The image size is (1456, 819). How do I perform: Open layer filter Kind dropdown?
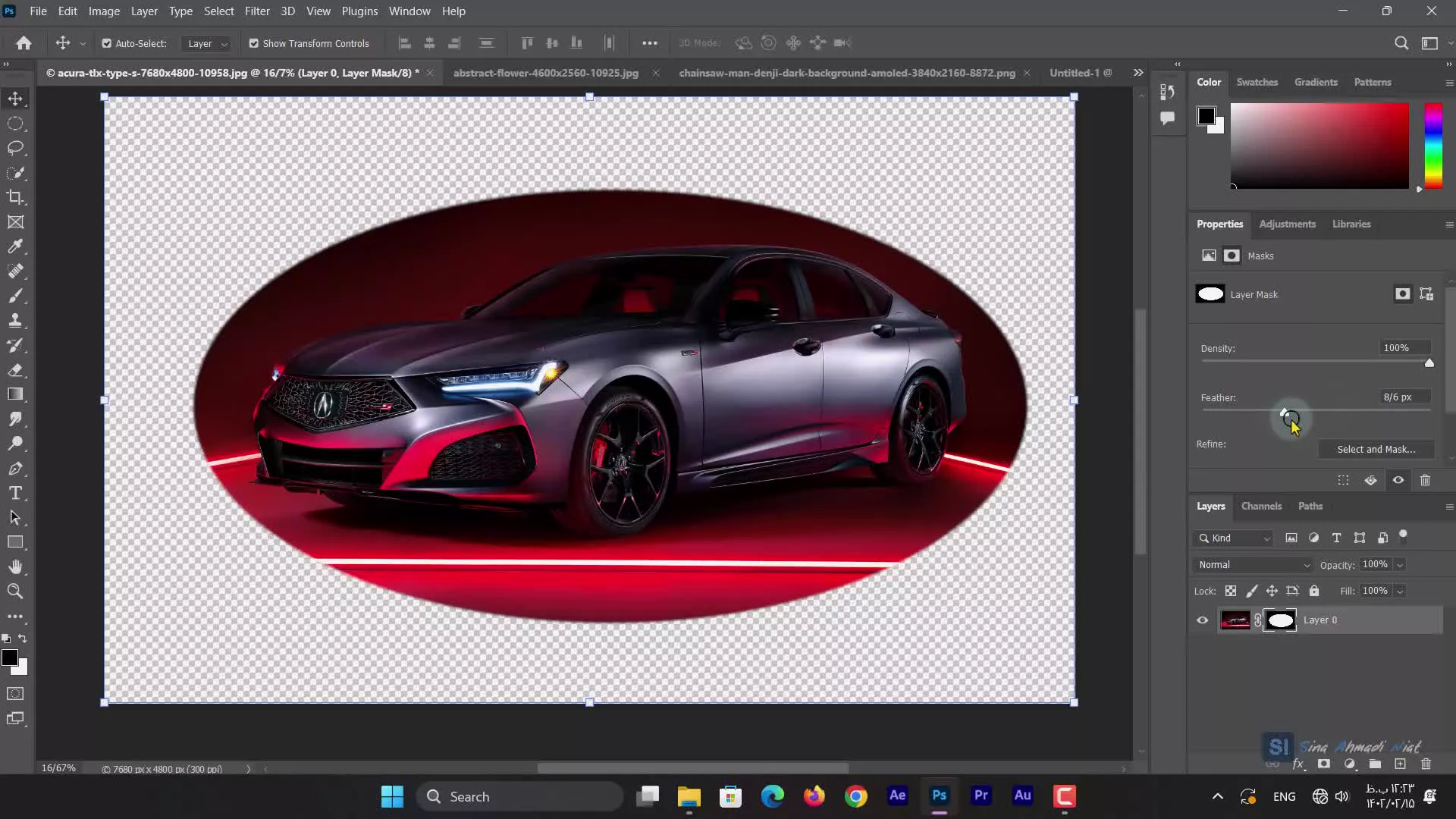point(1233,538)
